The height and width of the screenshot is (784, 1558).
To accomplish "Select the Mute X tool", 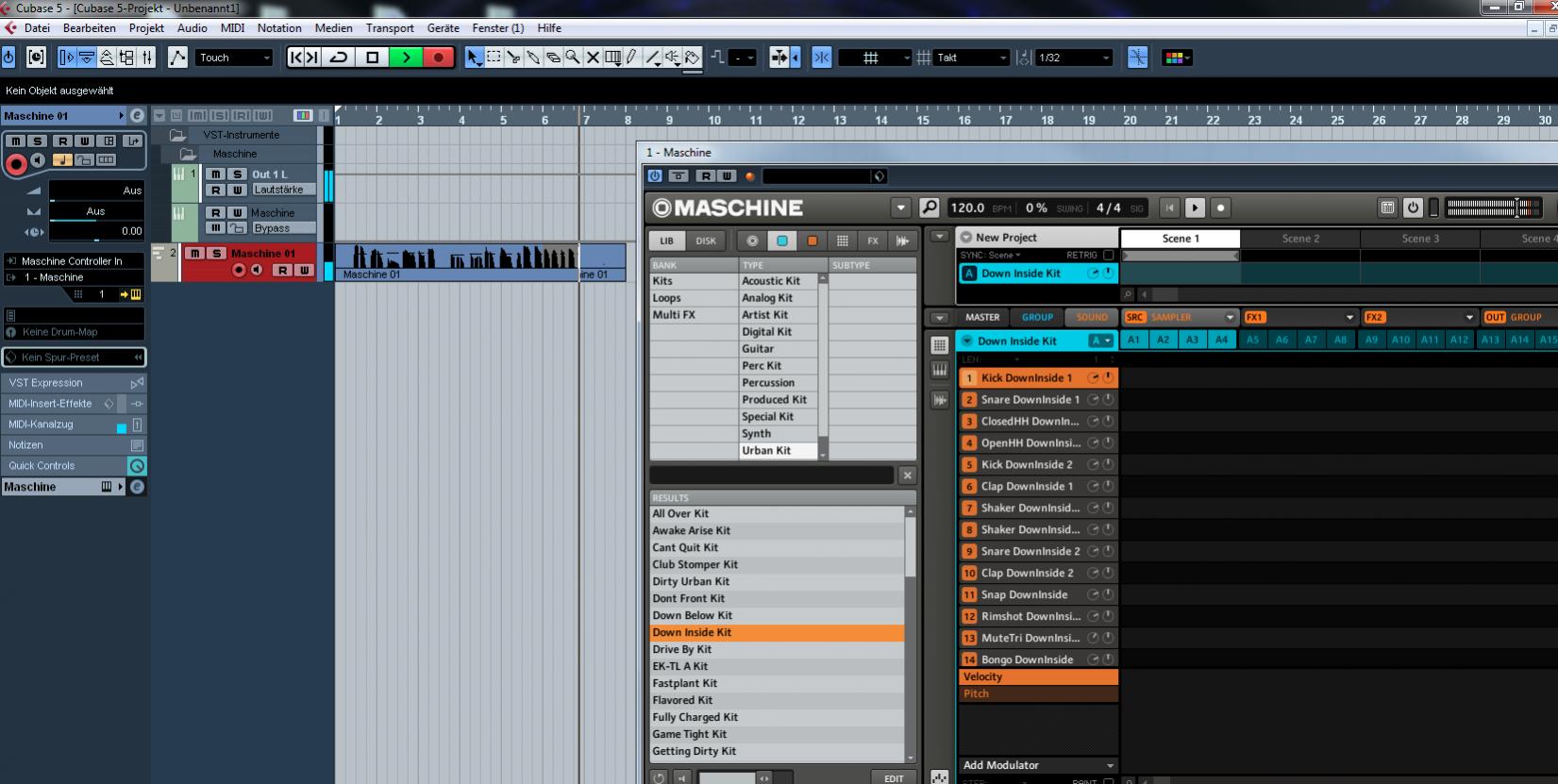I will coord(593,58).
